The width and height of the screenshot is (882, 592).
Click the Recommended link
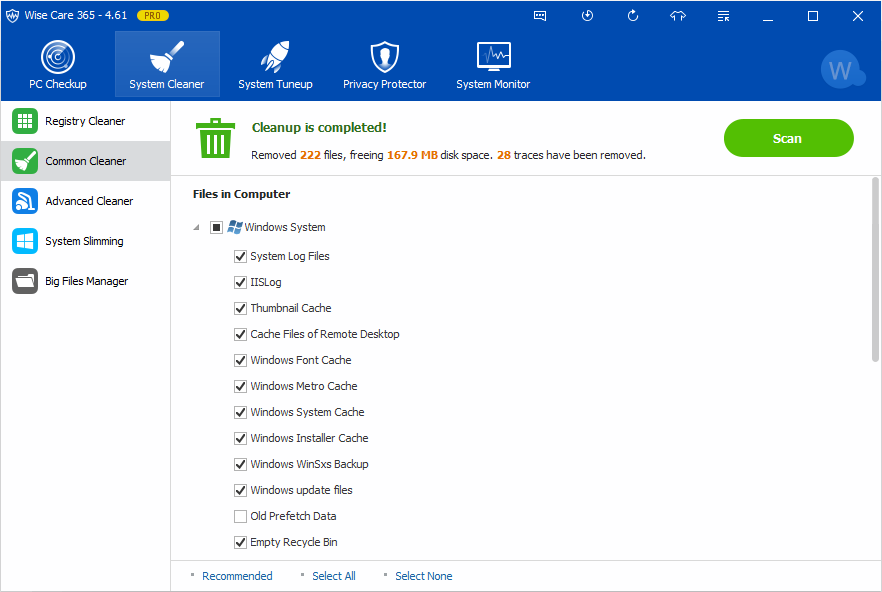[237, 576]
